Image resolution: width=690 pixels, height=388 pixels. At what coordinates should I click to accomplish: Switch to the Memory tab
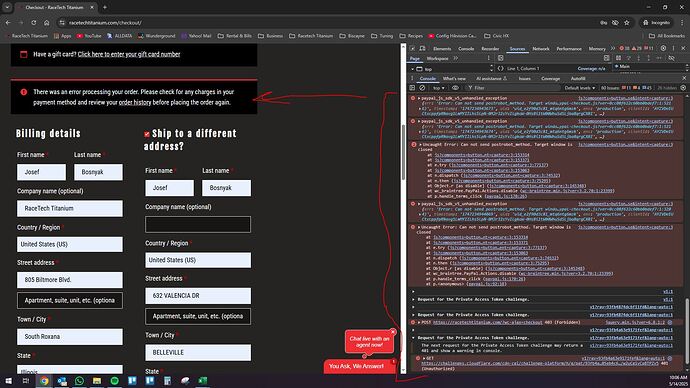point(597,49)
